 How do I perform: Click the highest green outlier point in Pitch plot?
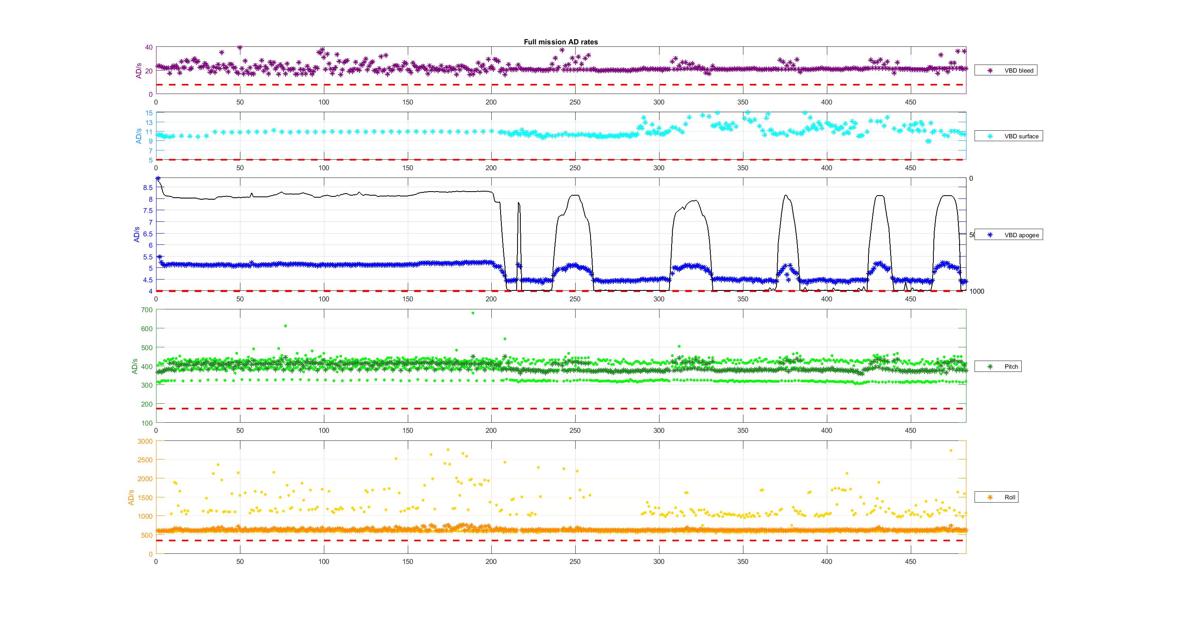click(473, 313)
